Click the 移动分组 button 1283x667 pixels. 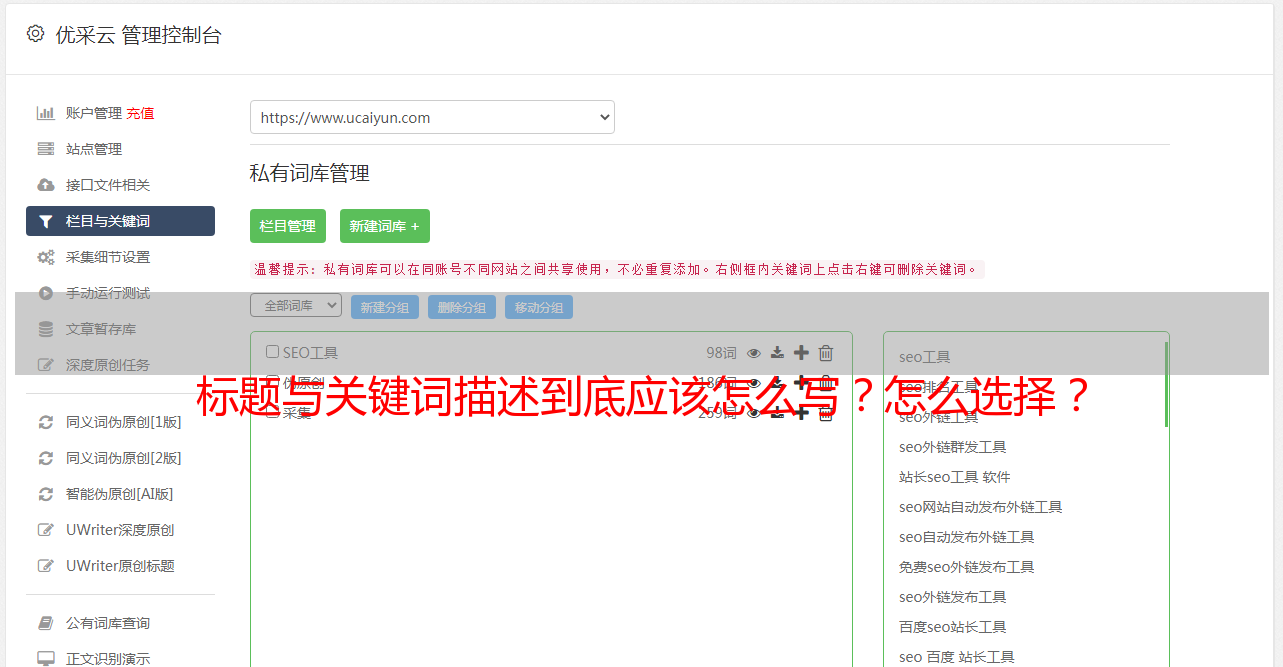click(x=539, y=307)
